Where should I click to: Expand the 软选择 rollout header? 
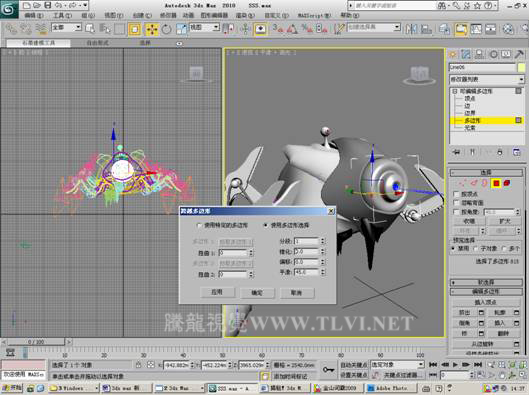pos(486,282)
